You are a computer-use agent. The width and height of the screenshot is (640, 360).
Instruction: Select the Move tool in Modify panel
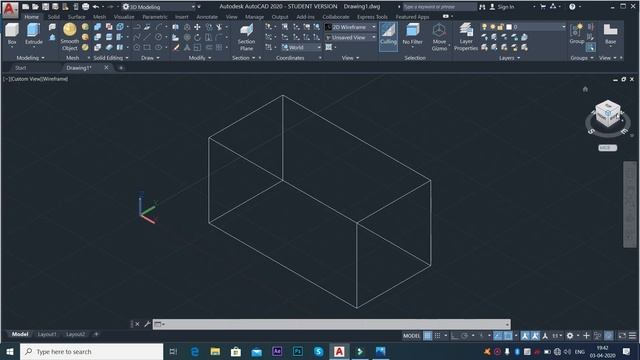pos(197,27)
